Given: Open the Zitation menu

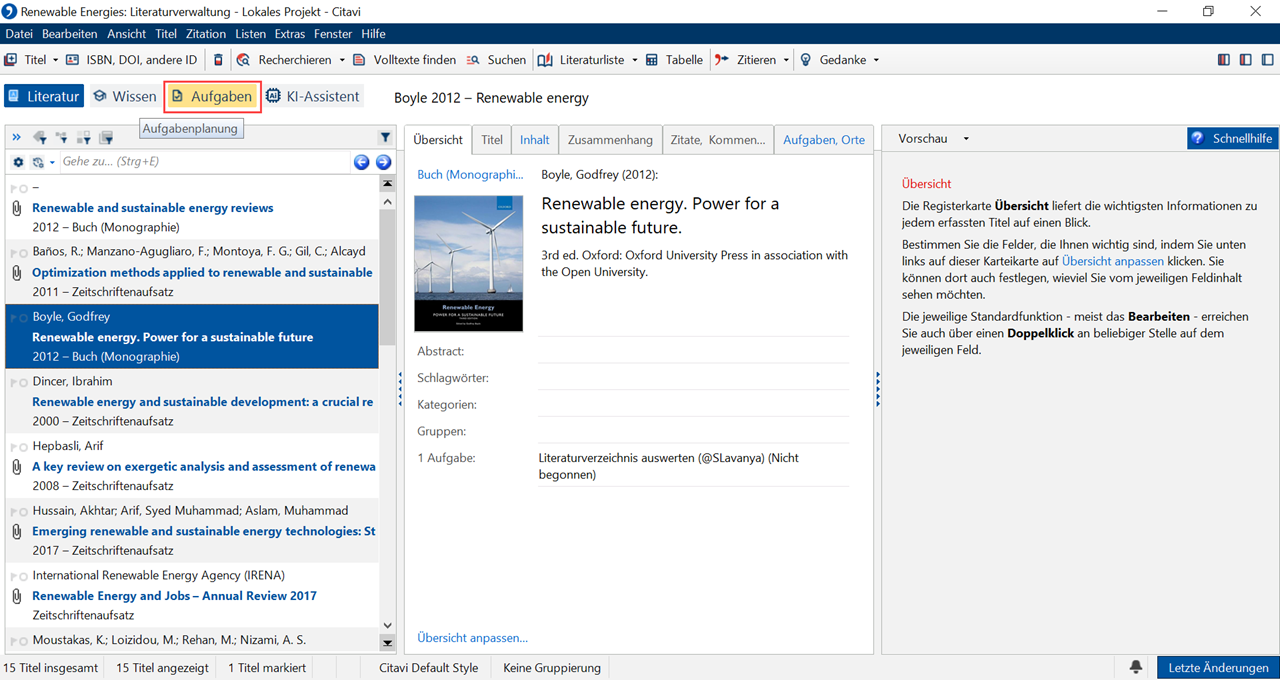Looking at the screenshot, I should (x=206, y=34).
